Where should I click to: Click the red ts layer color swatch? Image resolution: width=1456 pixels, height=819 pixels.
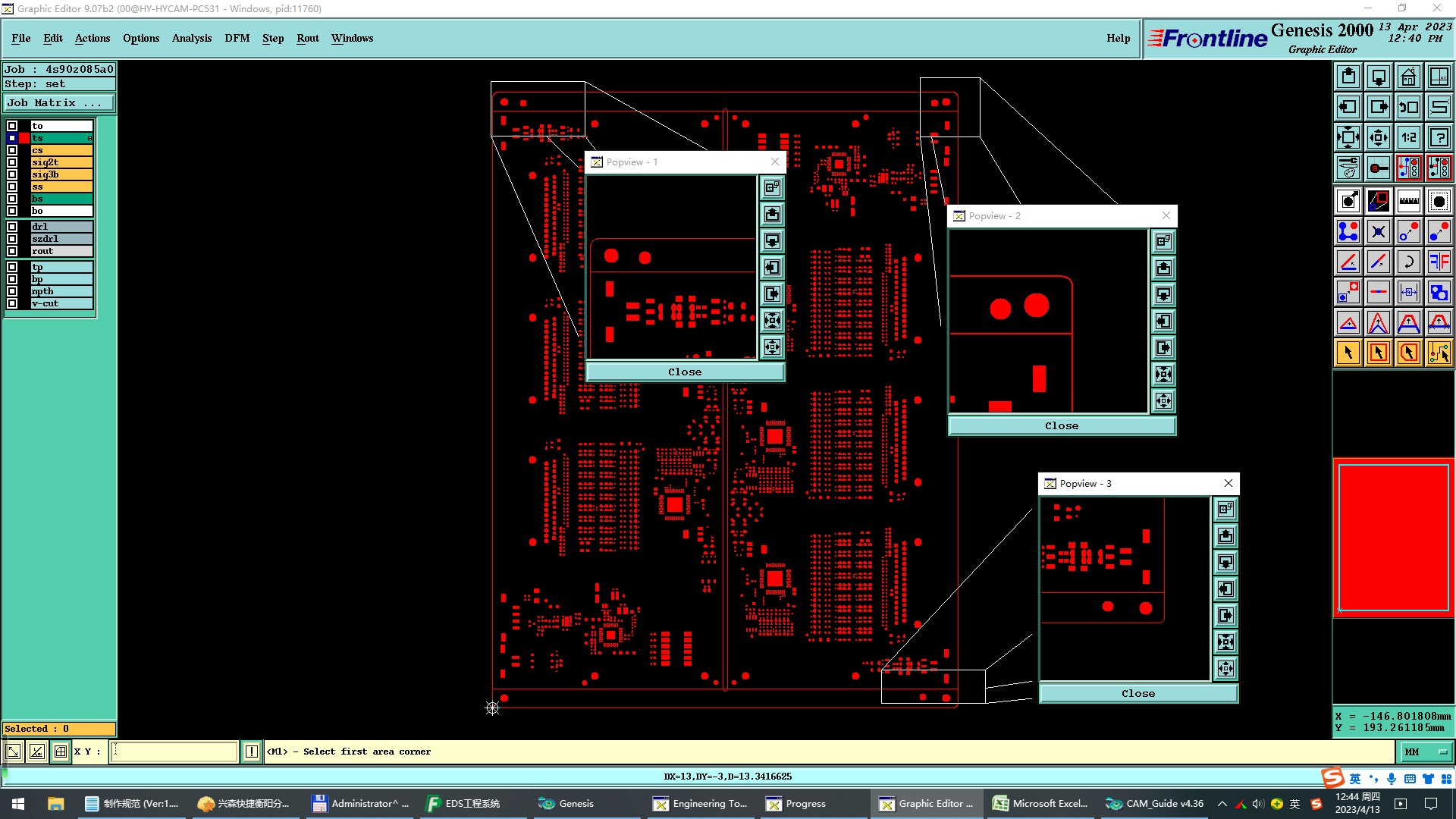tap(24, 138)
